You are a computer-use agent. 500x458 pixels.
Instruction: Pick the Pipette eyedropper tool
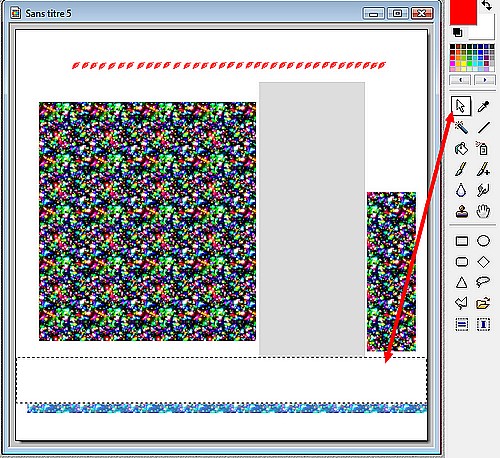483,106
